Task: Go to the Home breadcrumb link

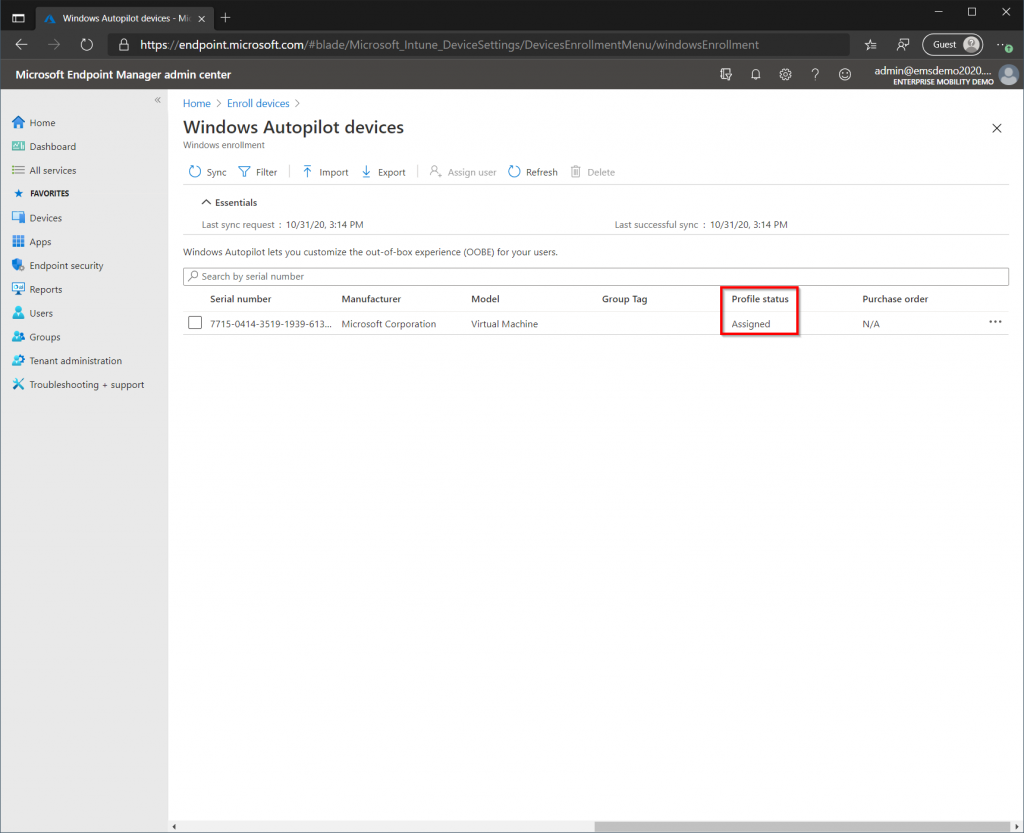Action: coord(197,103)
